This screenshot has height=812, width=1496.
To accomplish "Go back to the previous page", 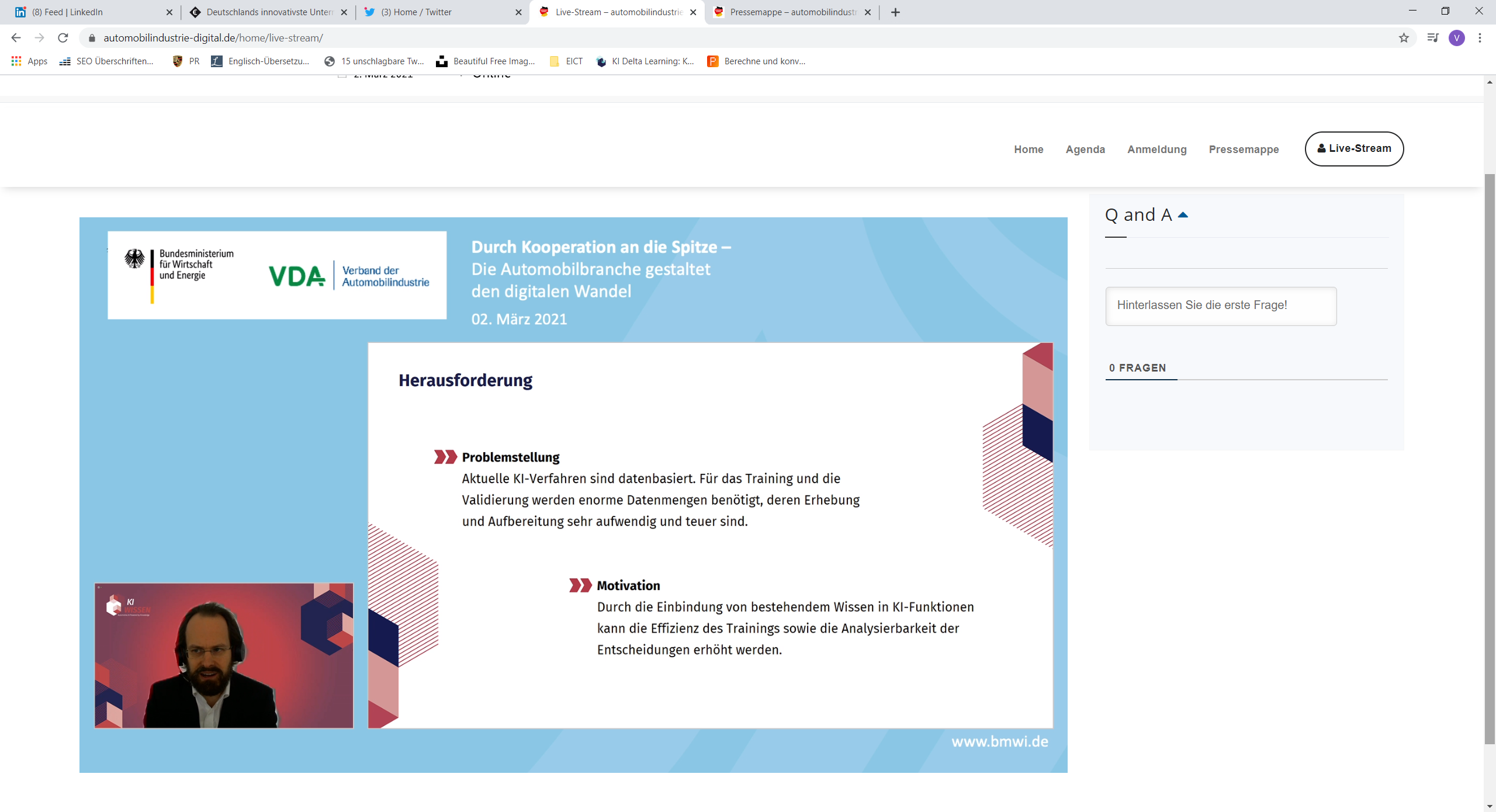I will (16, 38).
